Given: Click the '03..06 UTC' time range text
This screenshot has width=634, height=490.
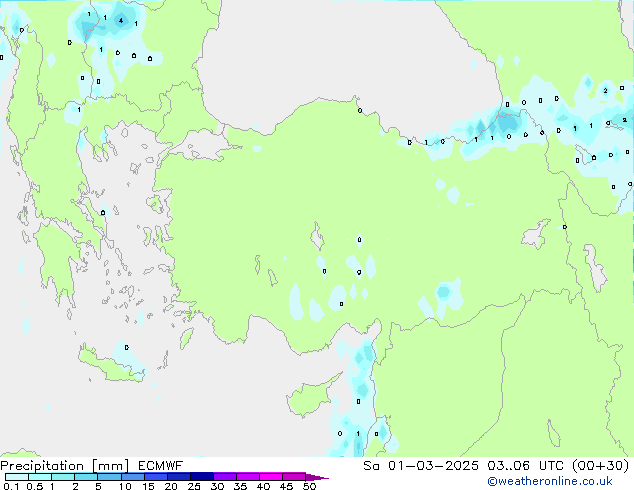Looking at the screenshot, I should coord(525,466).
